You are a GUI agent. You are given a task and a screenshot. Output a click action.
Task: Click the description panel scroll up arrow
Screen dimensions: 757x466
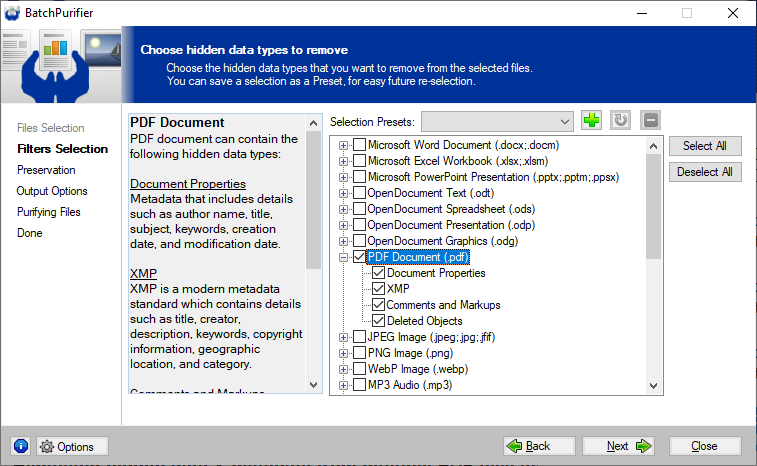(x=313, y=123)
